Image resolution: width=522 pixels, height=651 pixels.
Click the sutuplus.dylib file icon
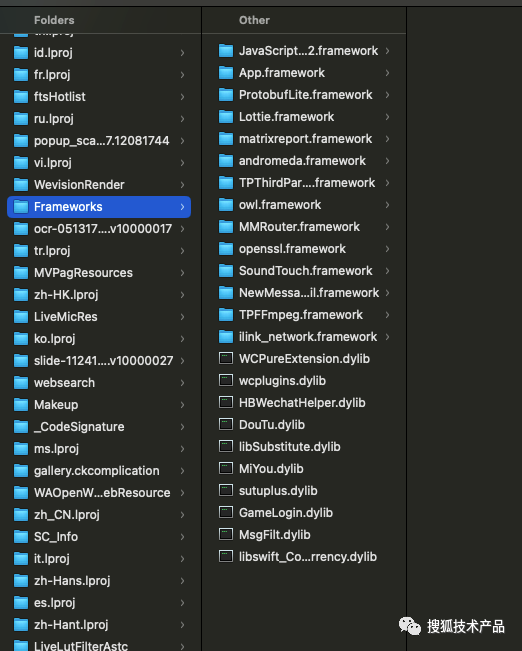(226, 490)
